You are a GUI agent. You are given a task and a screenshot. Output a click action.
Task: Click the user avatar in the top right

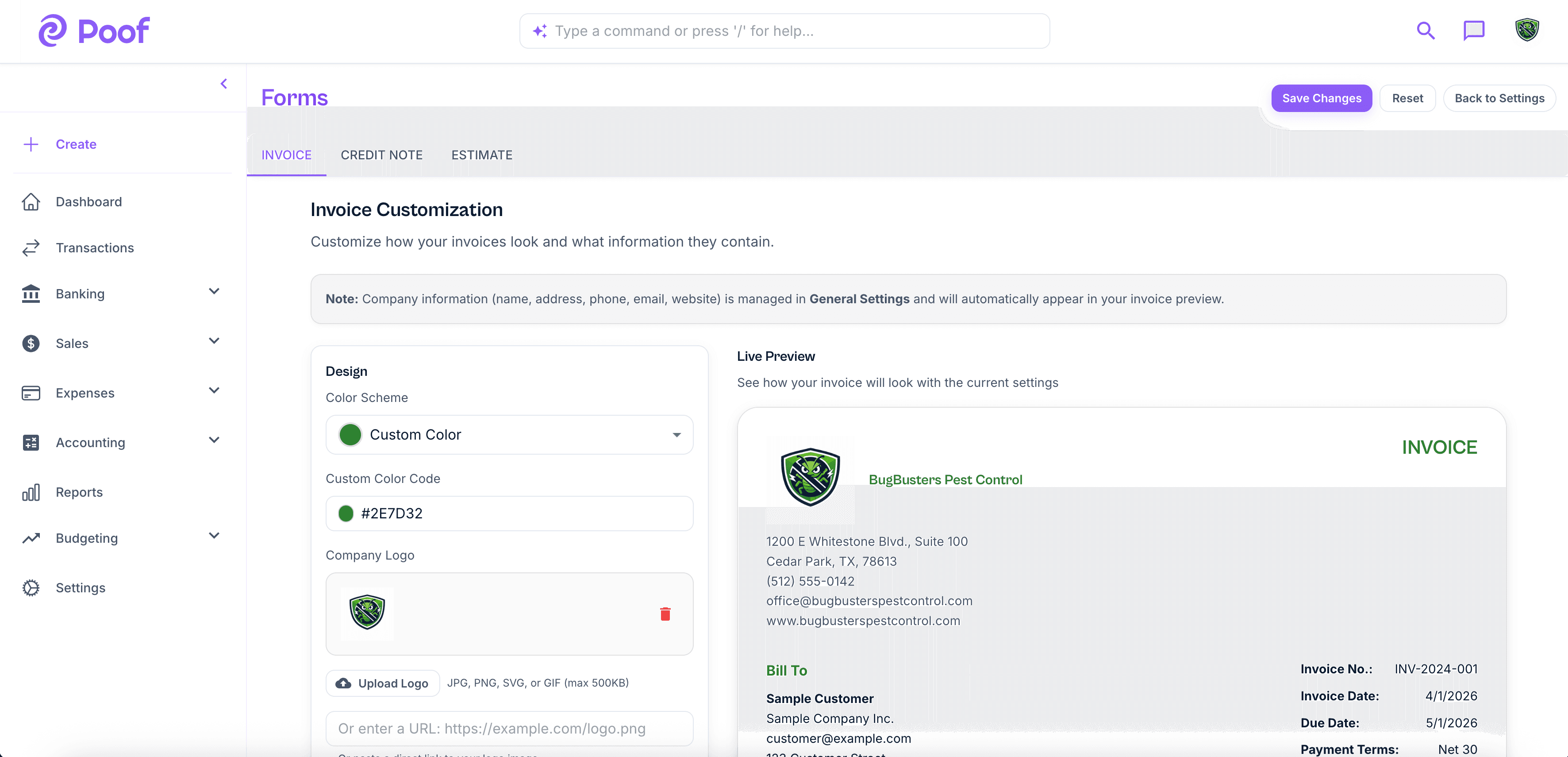point(1526,31)
